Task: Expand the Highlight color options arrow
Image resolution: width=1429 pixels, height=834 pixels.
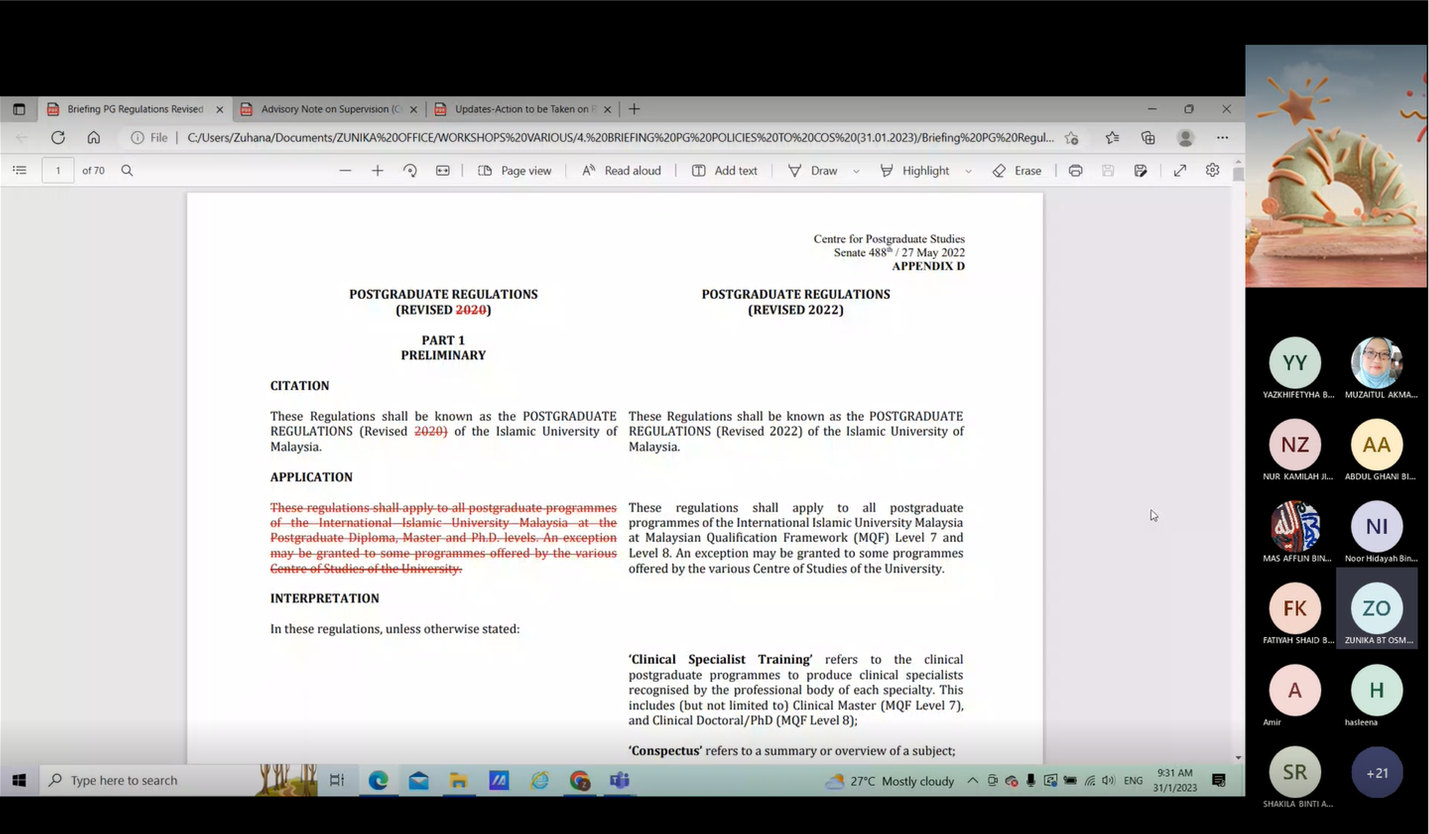Action: pos(968,171)
